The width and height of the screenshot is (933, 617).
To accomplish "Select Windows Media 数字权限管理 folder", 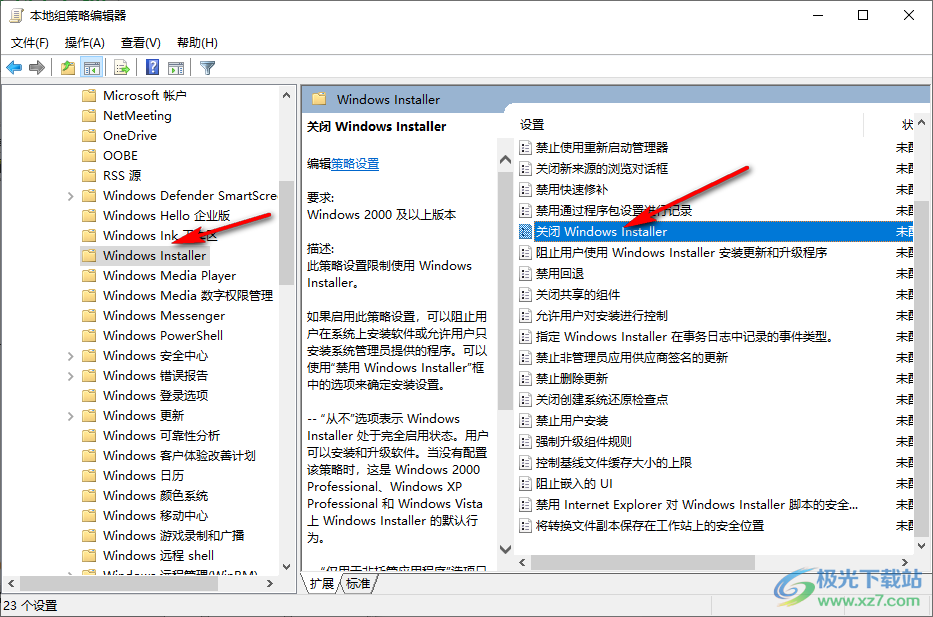I will 187,295.
